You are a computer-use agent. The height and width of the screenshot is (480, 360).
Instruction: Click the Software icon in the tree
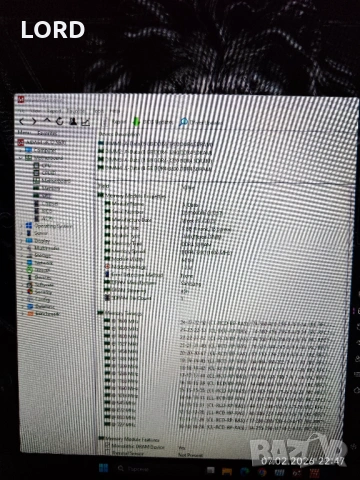(30, 285)
